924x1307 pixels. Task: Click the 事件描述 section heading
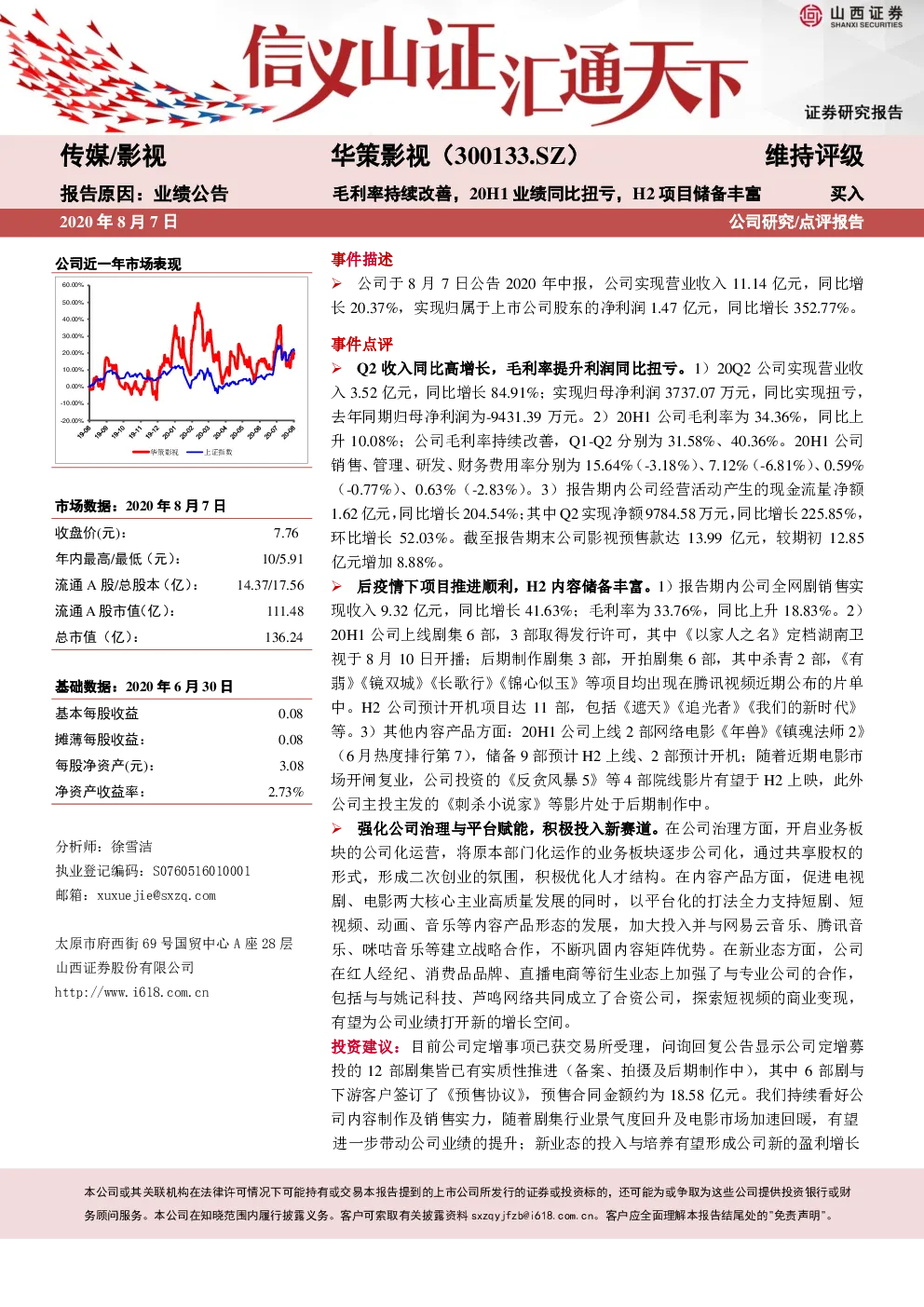[361, 260]
